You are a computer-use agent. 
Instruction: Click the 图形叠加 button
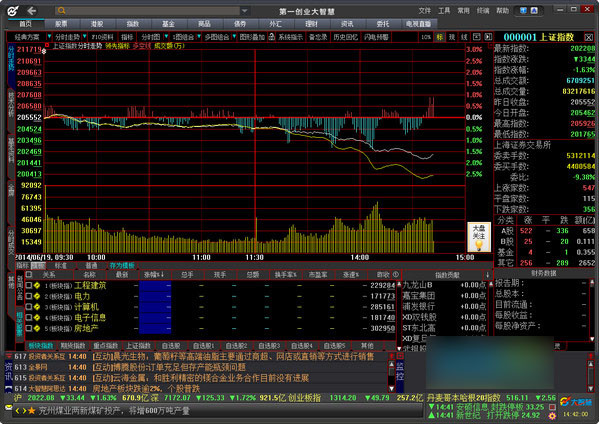point(252,37)
